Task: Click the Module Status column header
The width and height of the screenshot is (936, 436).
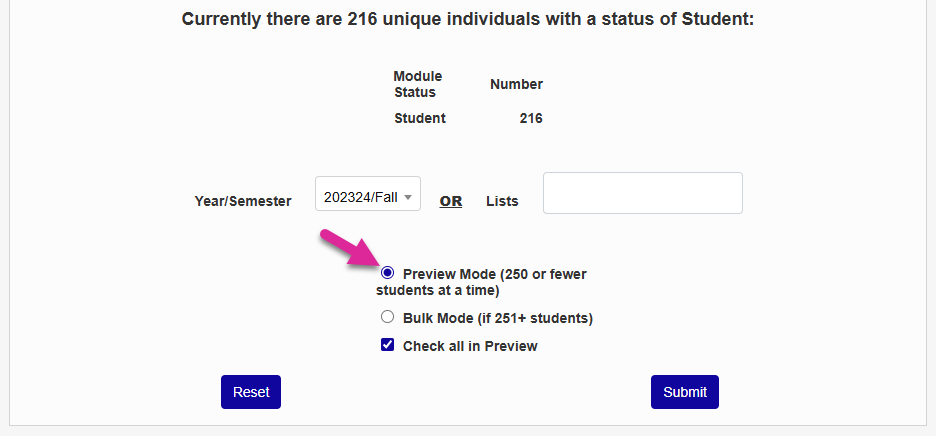Action: coord(418,84)
